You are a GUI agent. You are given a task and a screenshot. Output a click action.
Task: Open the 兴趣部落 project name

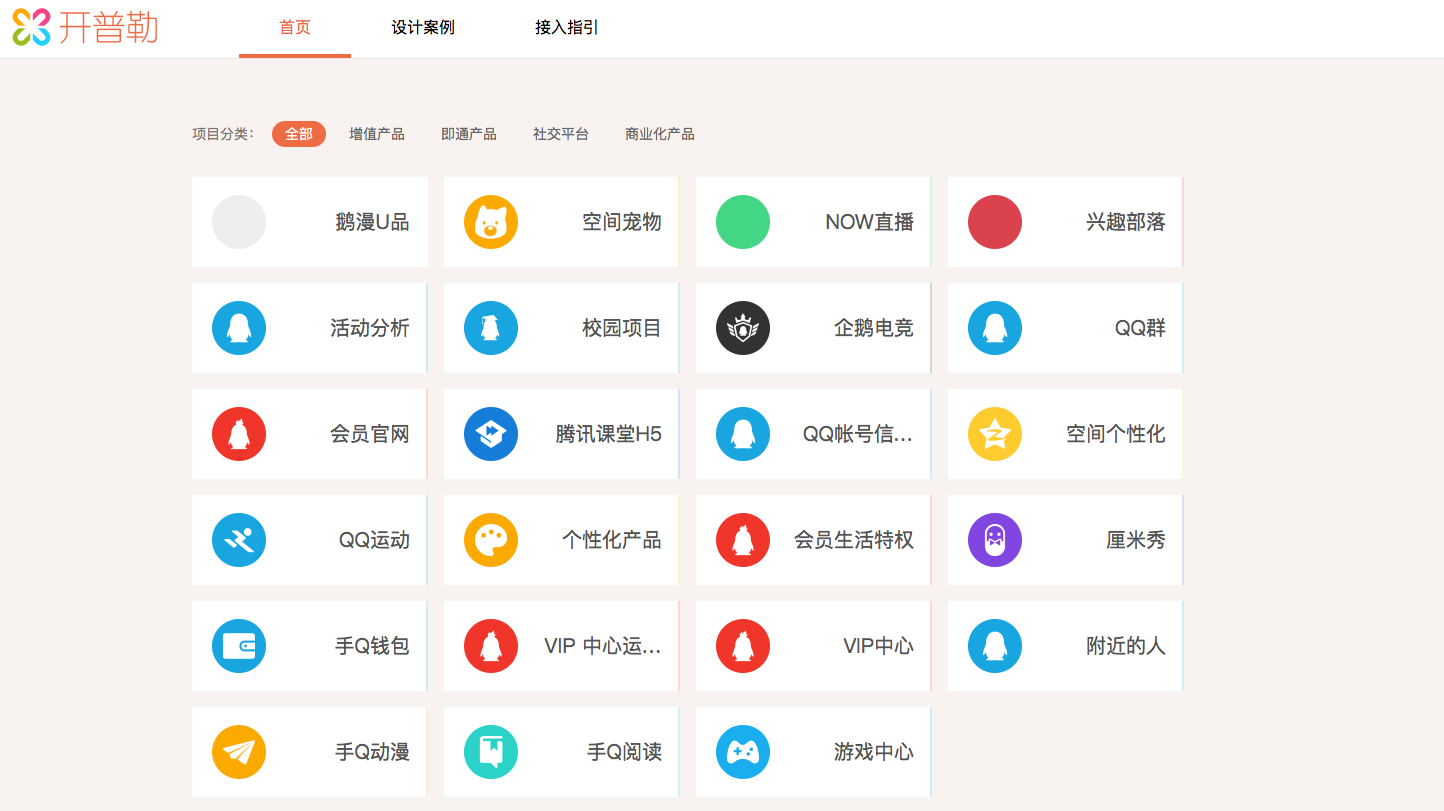[x=1126, y=222]
